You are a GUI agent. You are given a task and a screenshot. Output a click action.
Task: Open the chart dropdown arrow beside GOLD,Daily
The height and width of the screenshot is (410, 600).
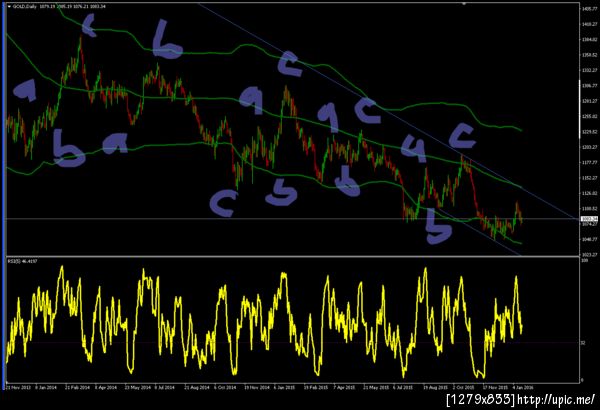[10, 7]
